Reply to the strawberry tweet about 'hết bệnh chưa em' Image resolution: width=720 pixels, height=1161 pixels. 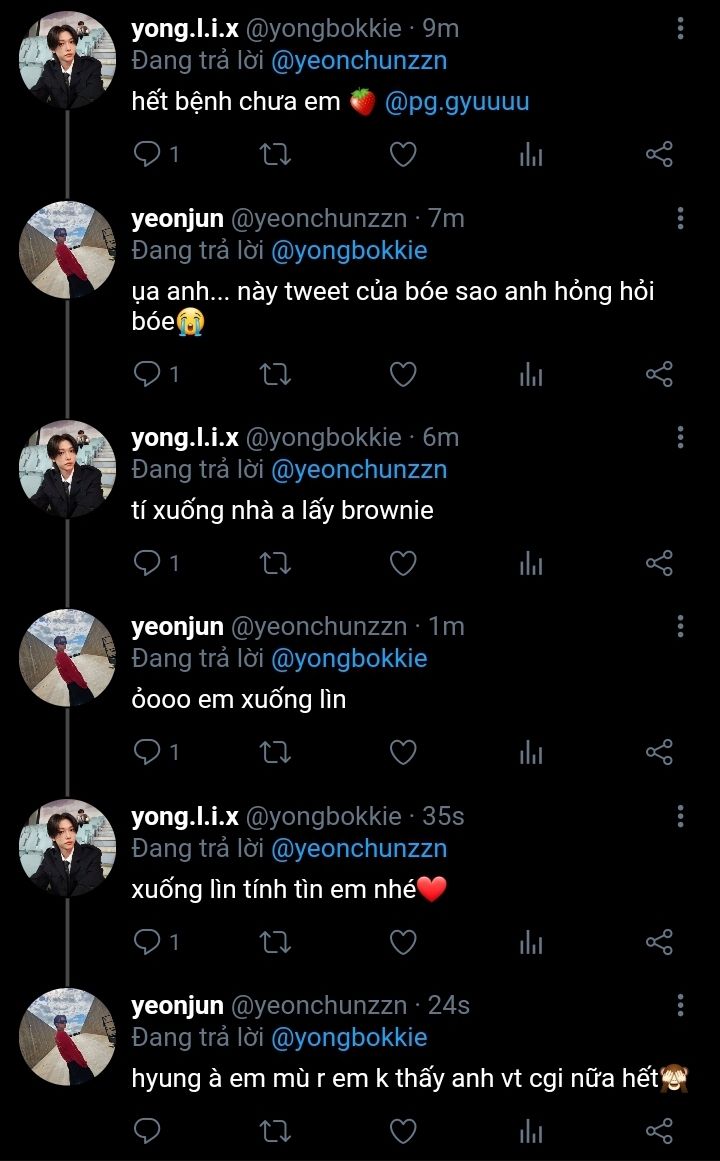[x=148, y=154]
